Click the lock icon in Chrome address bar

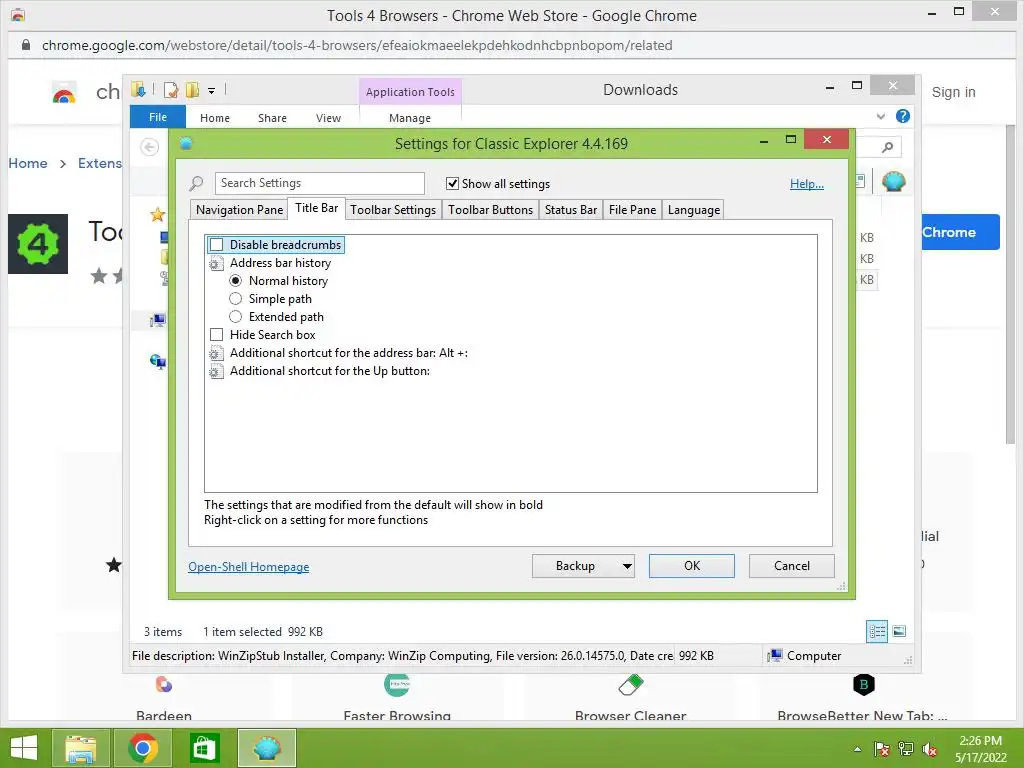(26, 45)
